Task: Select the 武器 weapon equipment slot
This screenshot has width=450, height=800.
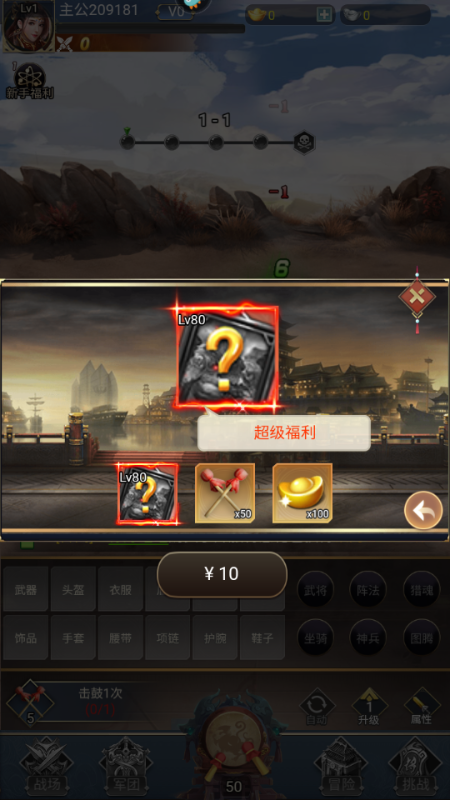Action: pos(26,589)
